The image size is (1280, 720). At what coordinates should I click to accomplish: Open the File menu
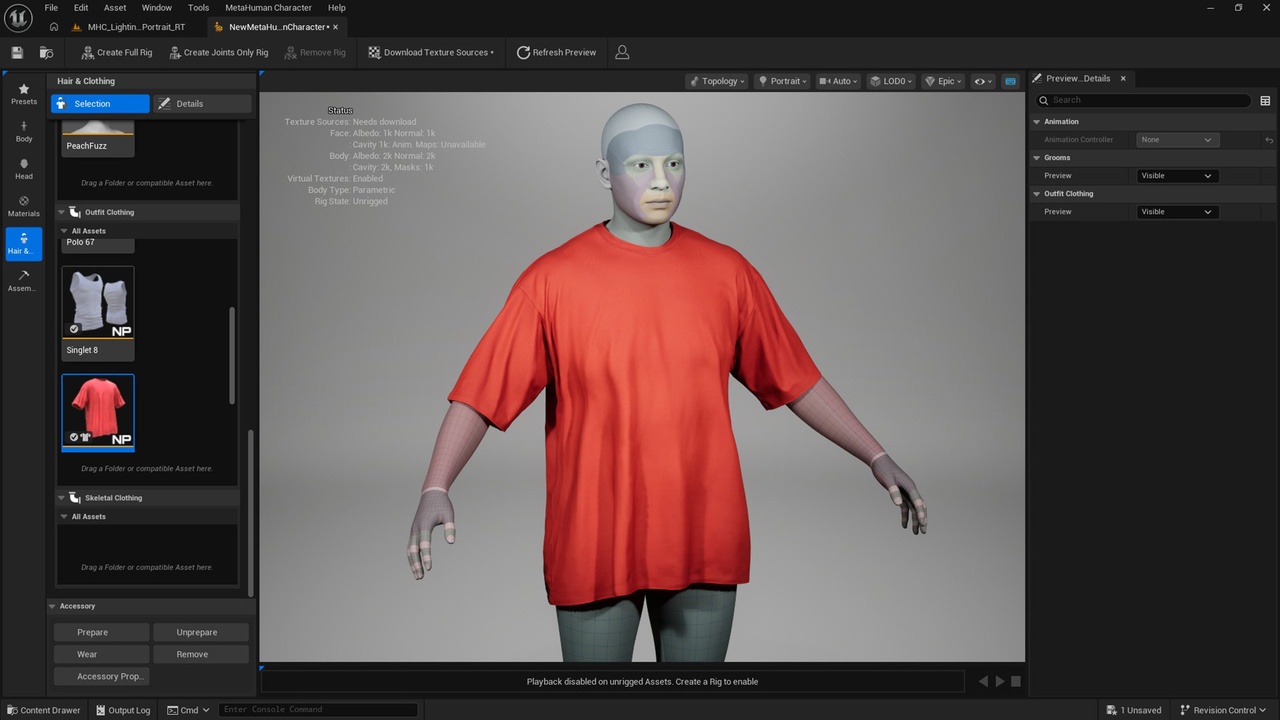click(51, 7)
